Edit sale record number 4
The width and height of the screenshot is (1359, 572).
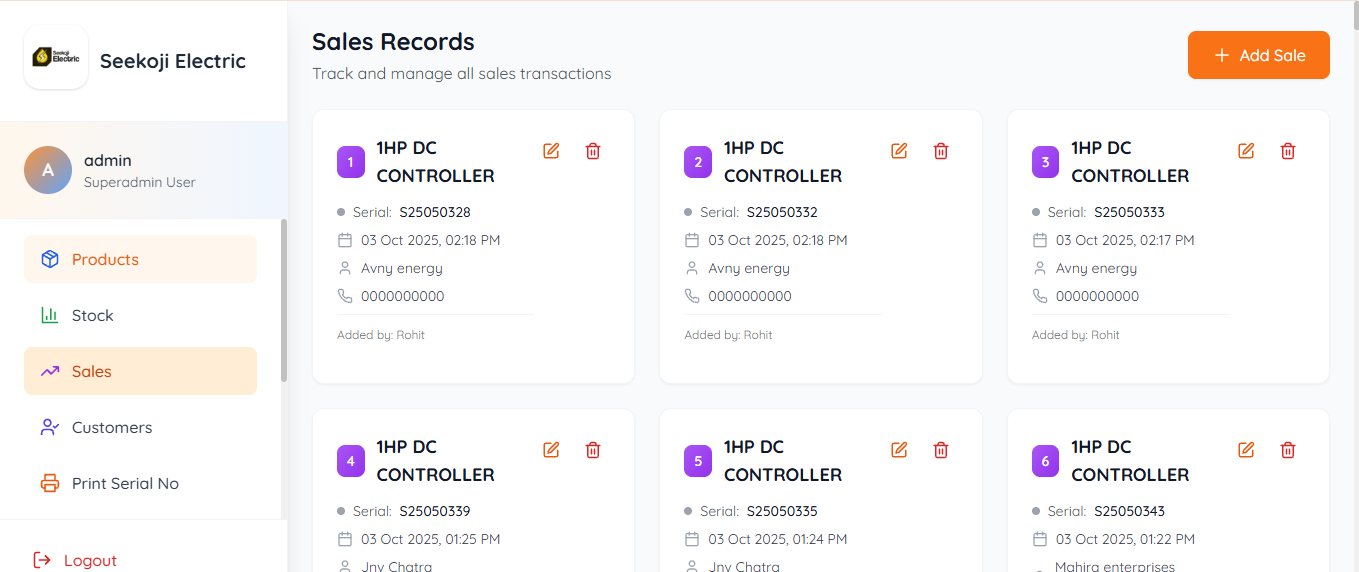pos(551,450)
